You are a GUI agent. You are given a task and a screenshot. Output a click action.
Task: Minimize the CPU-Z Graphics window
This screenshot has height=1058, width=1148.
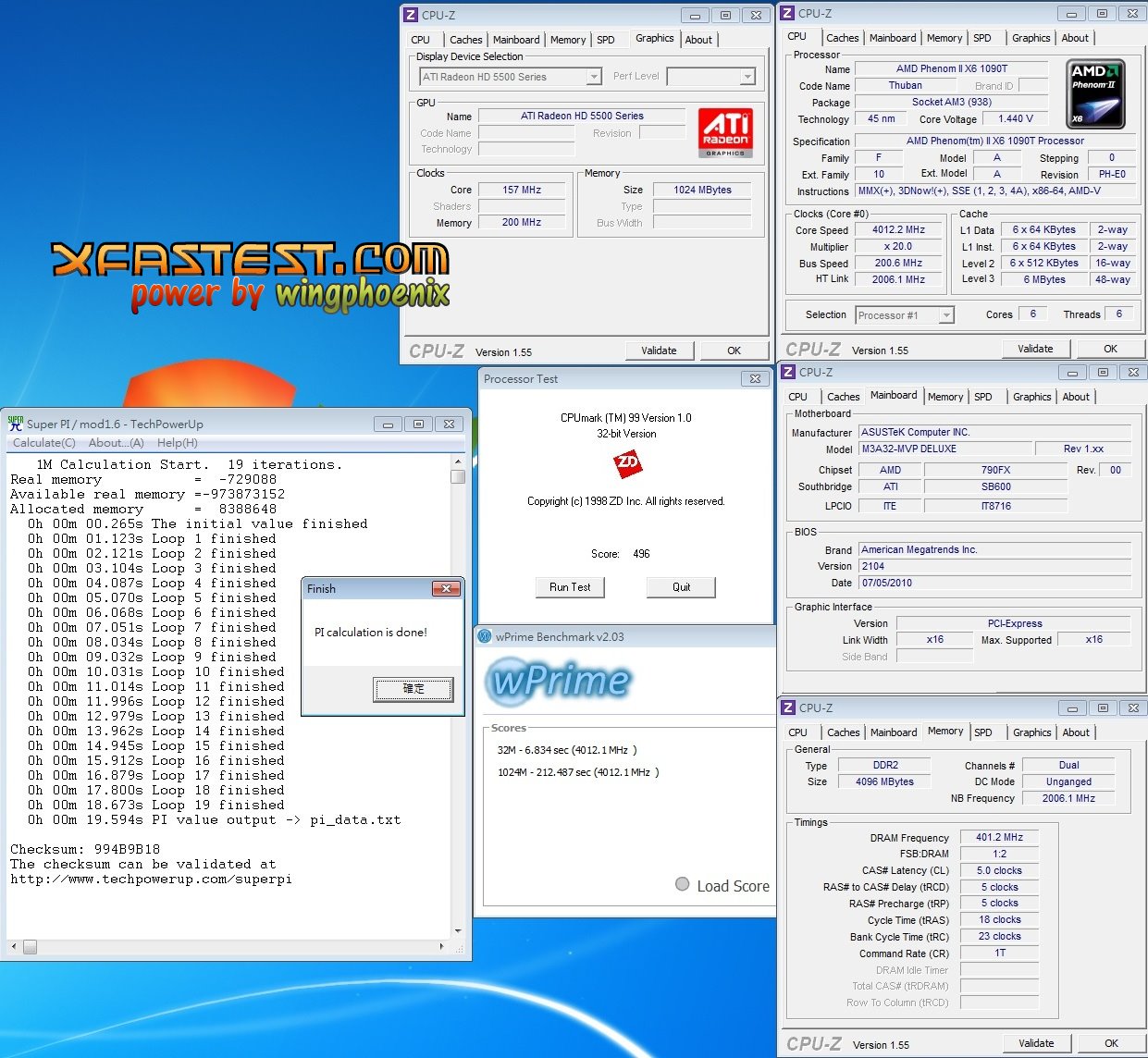tap(695, 15)
